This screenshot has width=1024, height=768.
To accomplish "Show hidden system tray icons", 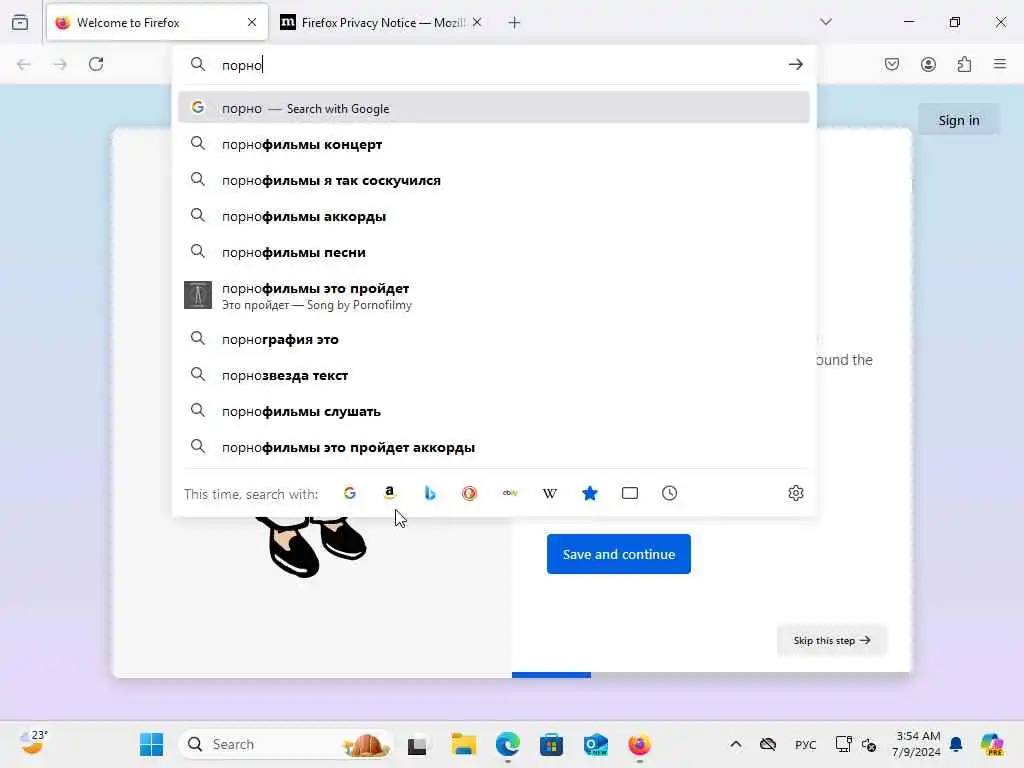I will (x=736, y=744).
